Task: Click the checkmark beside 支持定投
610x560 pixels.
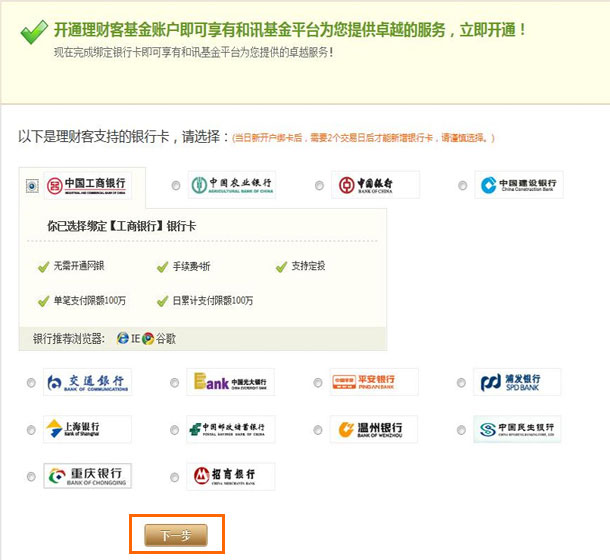Action: [281, 267]
